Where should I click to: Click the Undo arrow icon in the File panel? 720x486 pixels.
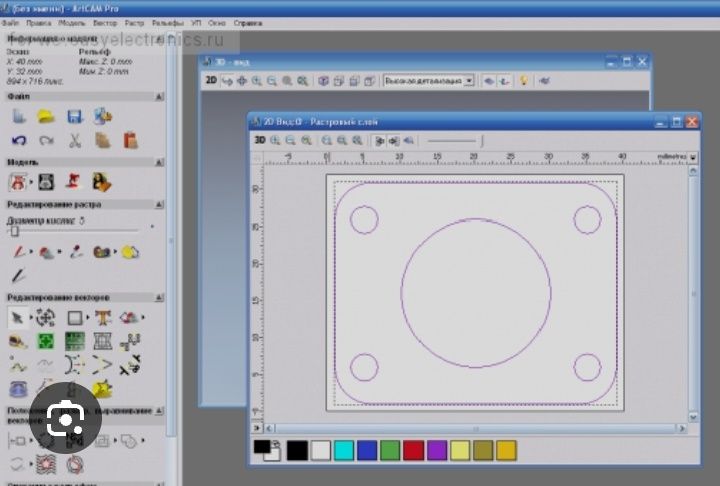tap(18, 141)
